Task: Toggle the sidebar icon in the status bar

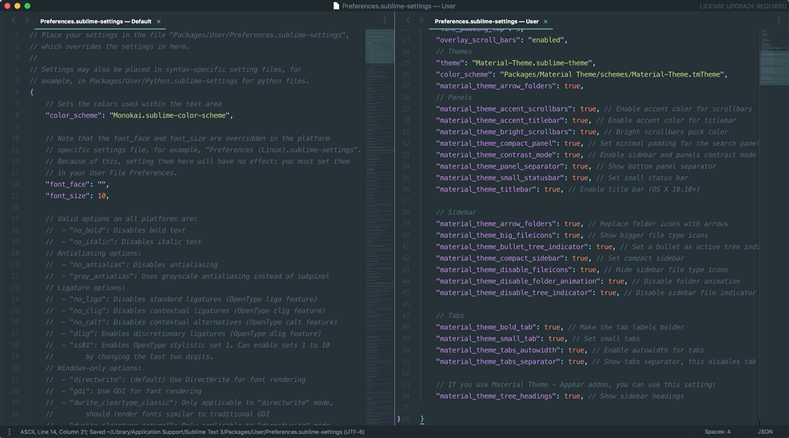Action: 9,432
